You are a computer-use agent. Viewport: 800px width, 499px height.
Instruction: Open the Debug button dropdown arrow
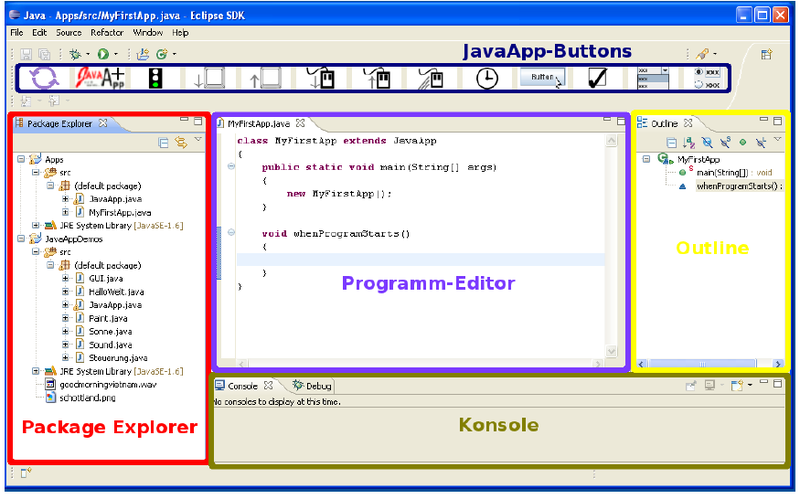tap(88, 54)
